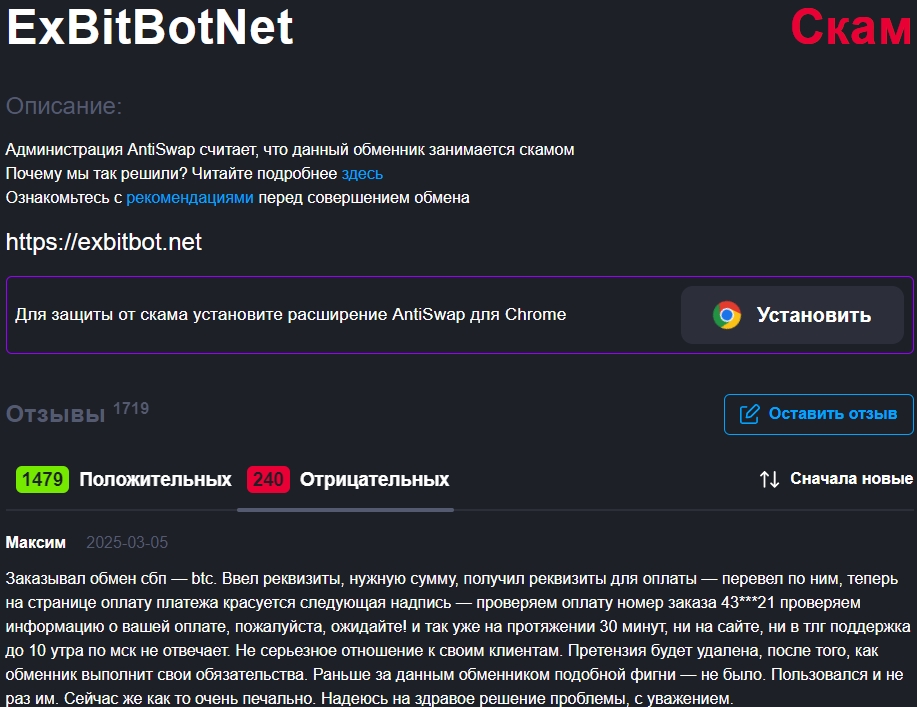Click the green 1479 count badge
Viewport: 917px width, 707px height.
tap(42, 479)
